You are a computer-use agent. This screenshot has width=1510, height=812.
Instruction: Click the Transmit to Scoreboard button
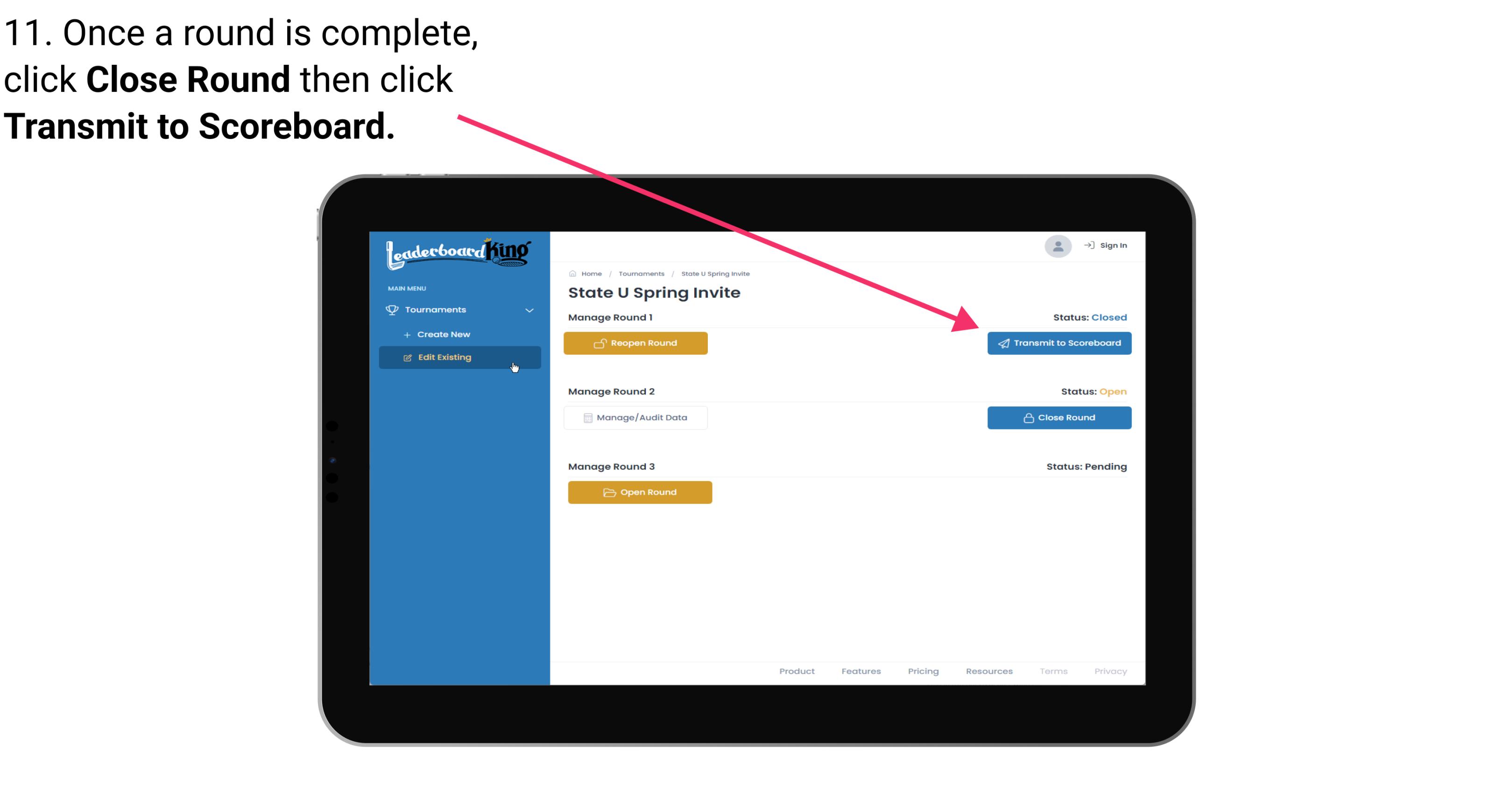coord(1058,343)
